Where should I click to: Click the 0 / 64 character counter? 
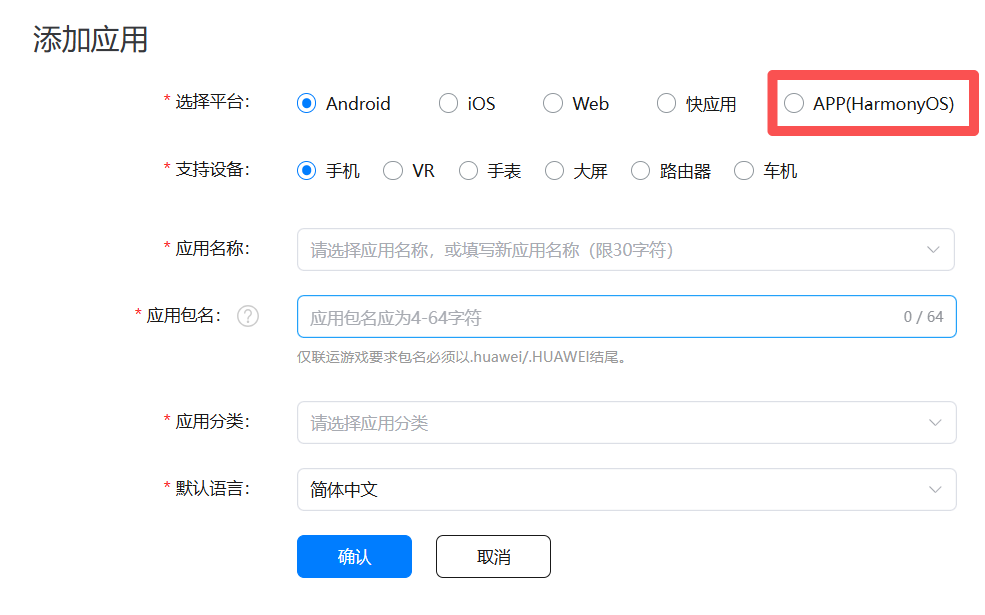tap(923, 317)
